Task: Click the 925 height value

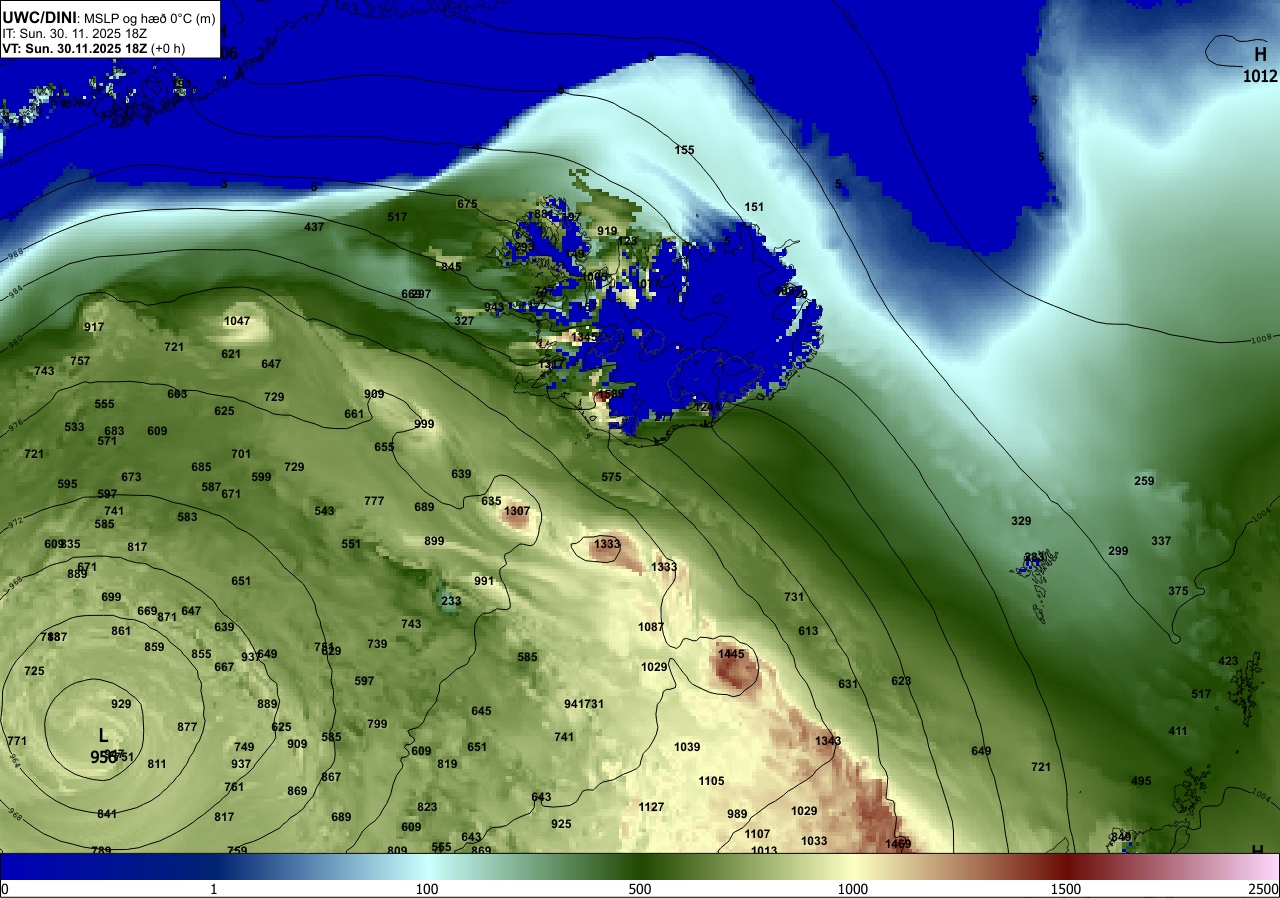Action: coord(561,824)
